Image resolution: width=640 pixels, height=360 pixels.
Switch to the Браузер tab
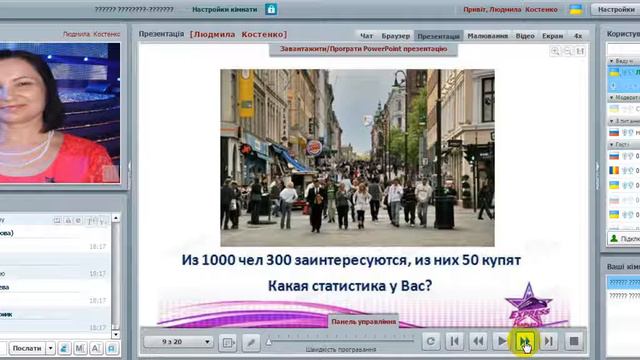396,36
